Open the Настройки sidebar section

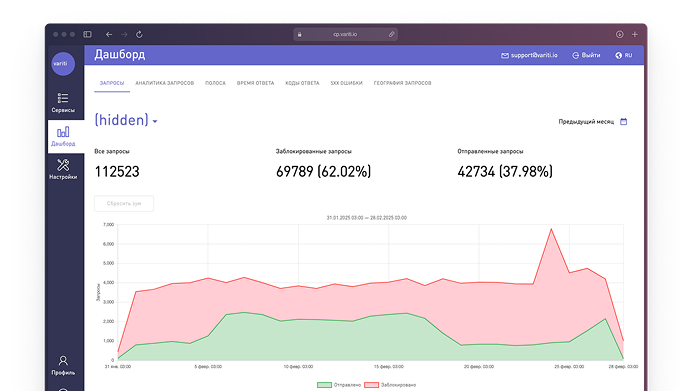(x=63, y=169)
